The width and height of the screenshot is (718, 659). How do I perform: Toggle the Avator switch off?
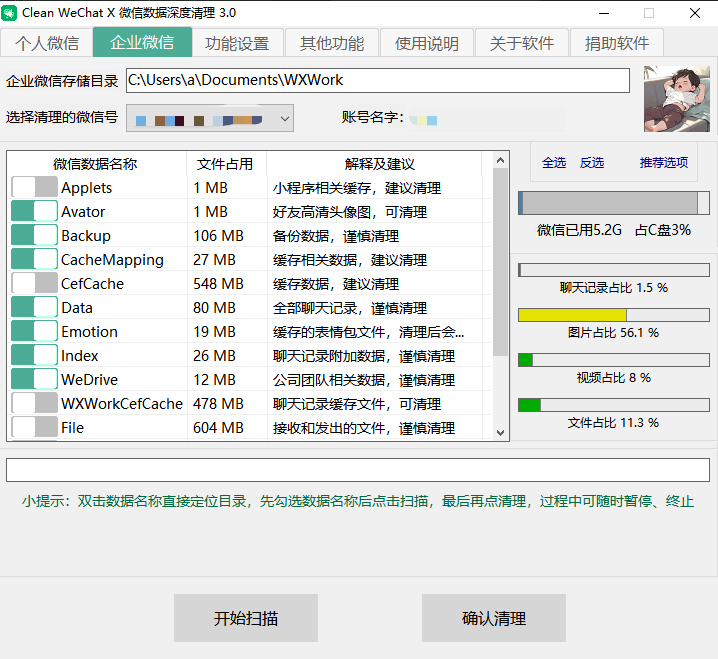click(x=34, y=211)
